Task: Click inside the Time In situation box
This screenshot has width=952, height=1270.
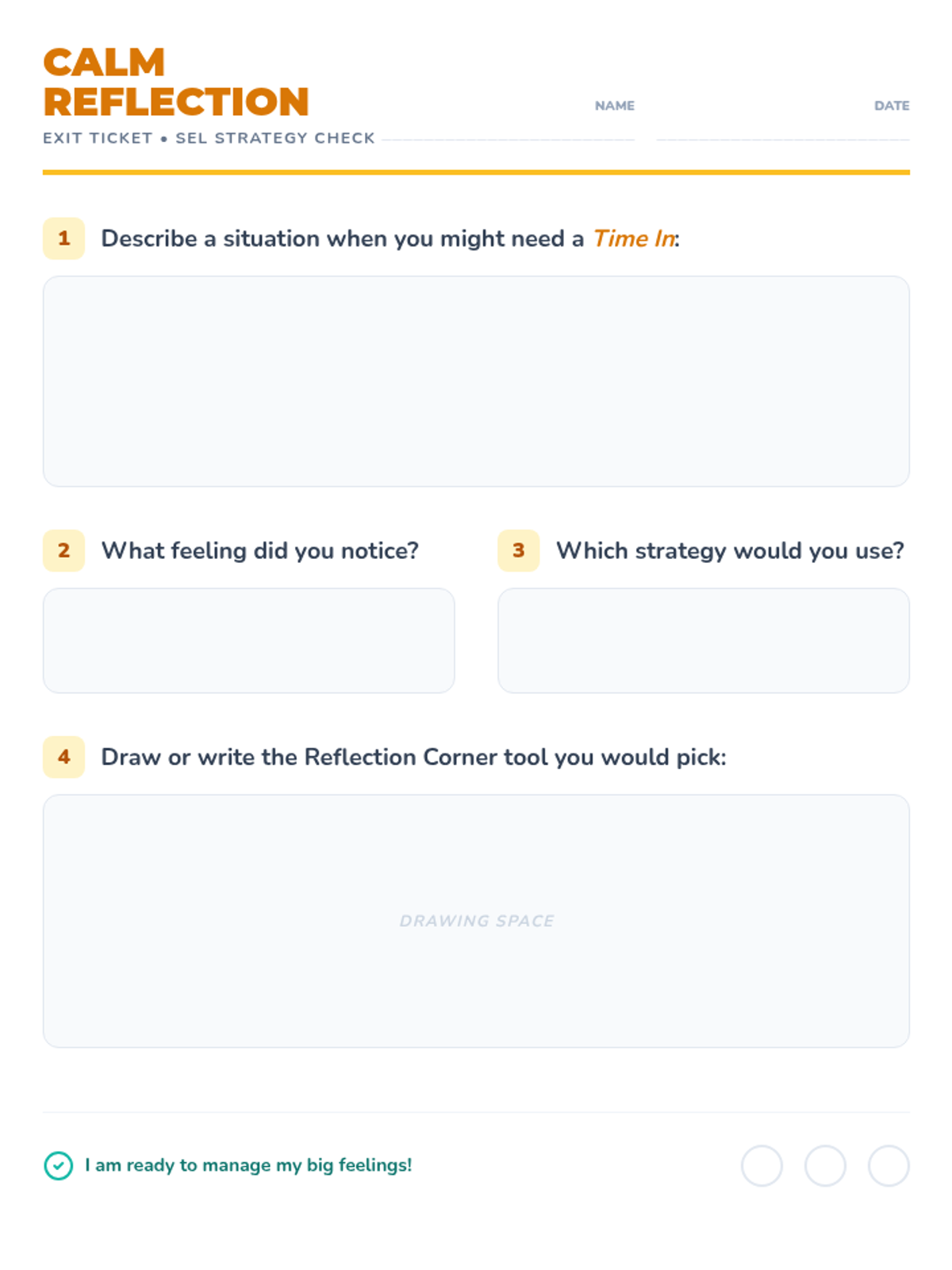Action: tap(476, 381)
